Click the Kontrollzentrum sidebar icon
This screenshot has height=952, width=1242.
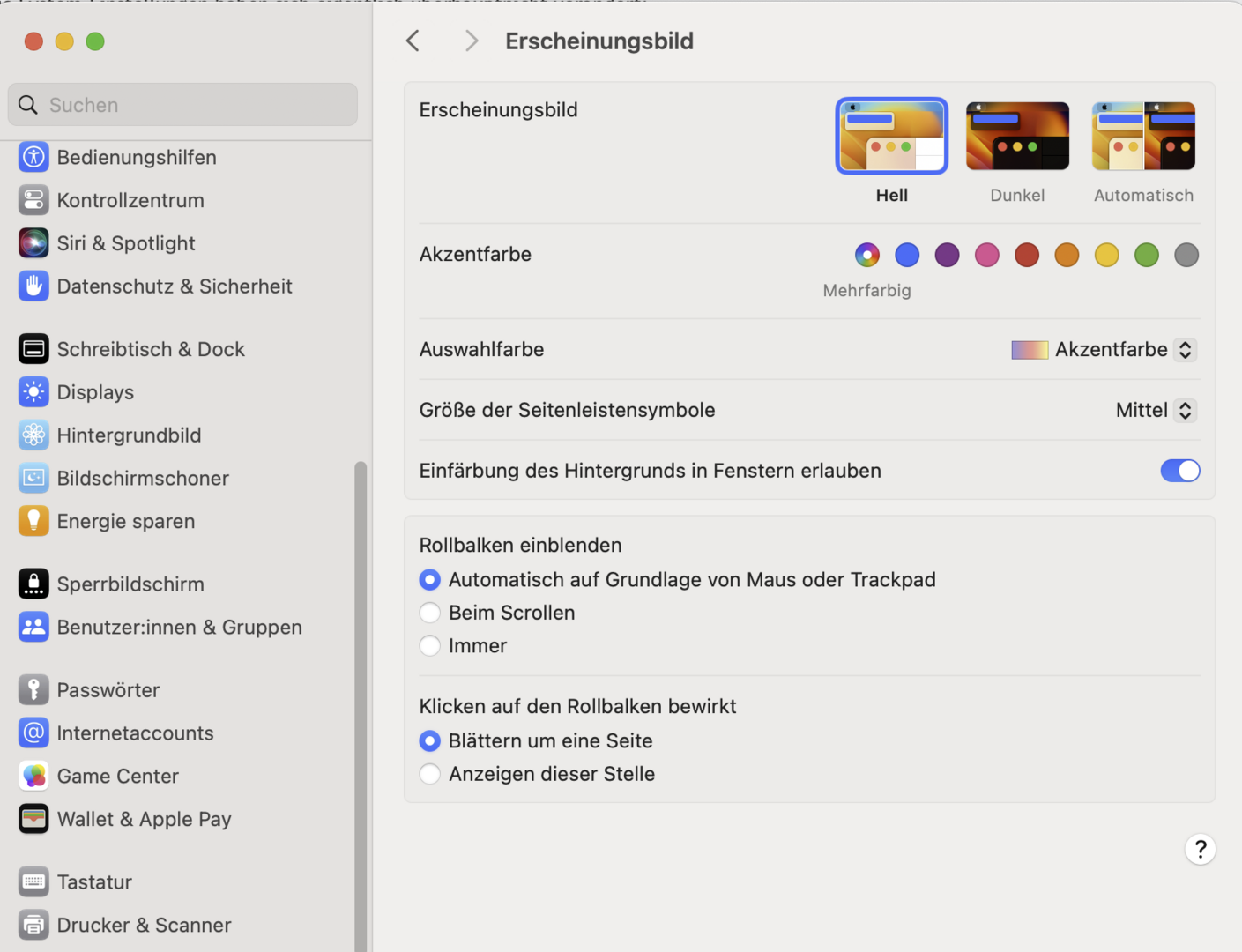pos(33,200)
